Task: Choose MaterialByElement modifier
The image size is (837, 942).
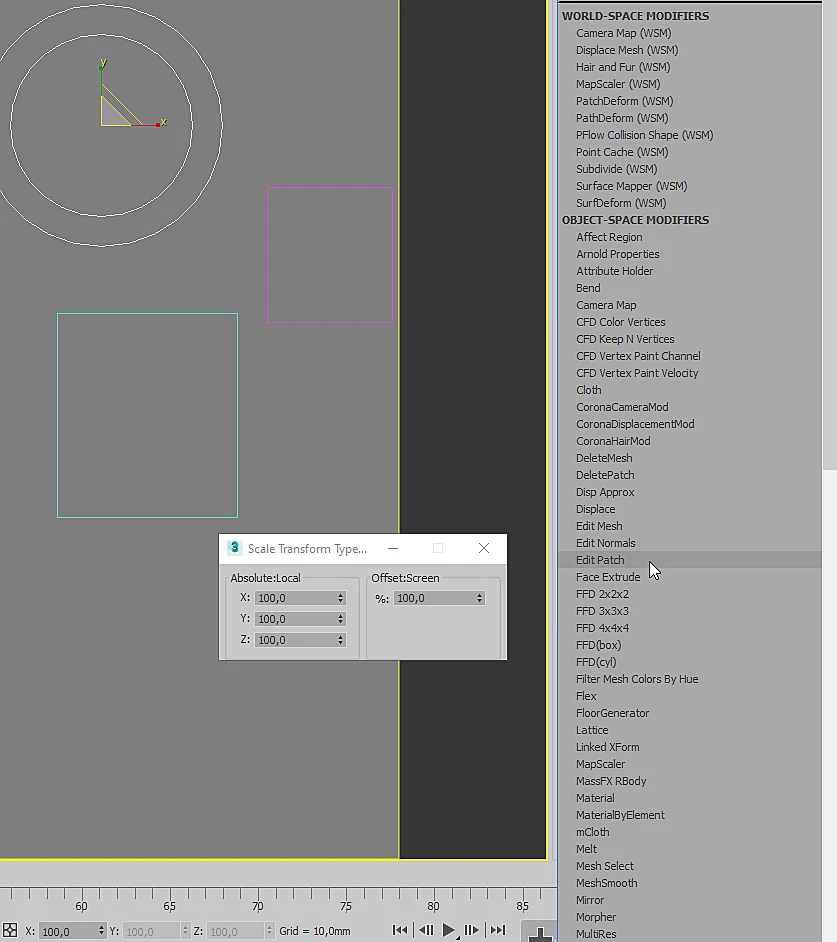Action: [620, 815]
